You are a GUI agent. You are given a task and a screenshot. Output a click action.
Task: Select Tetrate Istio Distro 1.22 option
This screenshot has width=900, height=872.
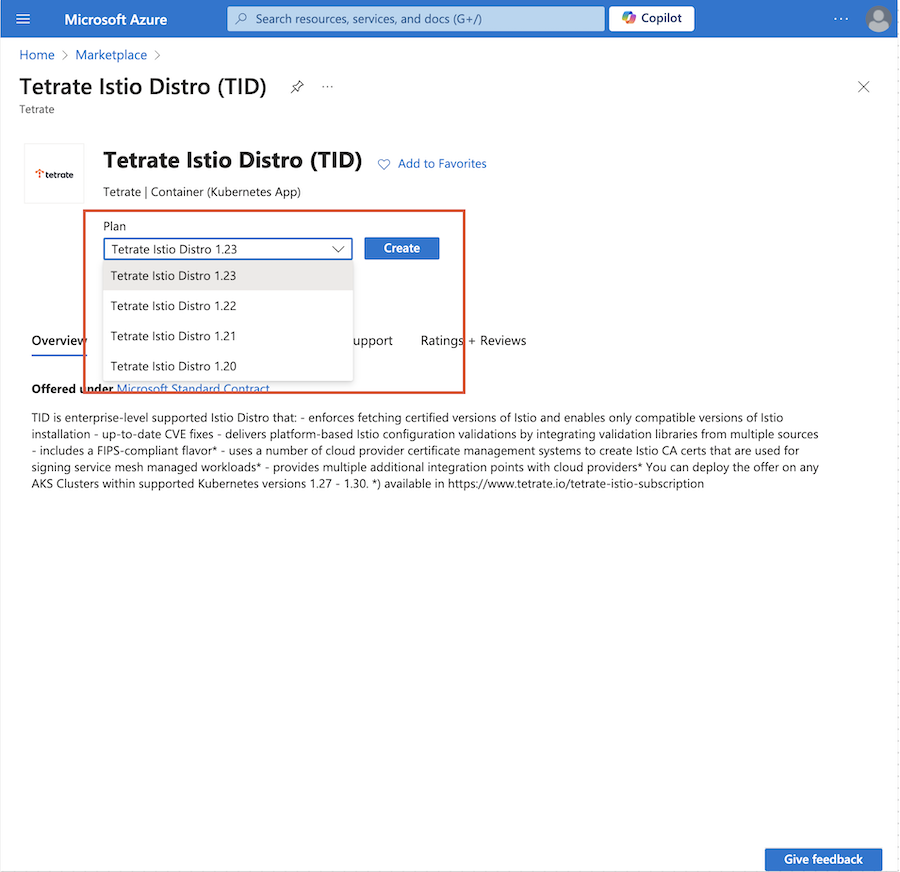(x=228, y=306)
